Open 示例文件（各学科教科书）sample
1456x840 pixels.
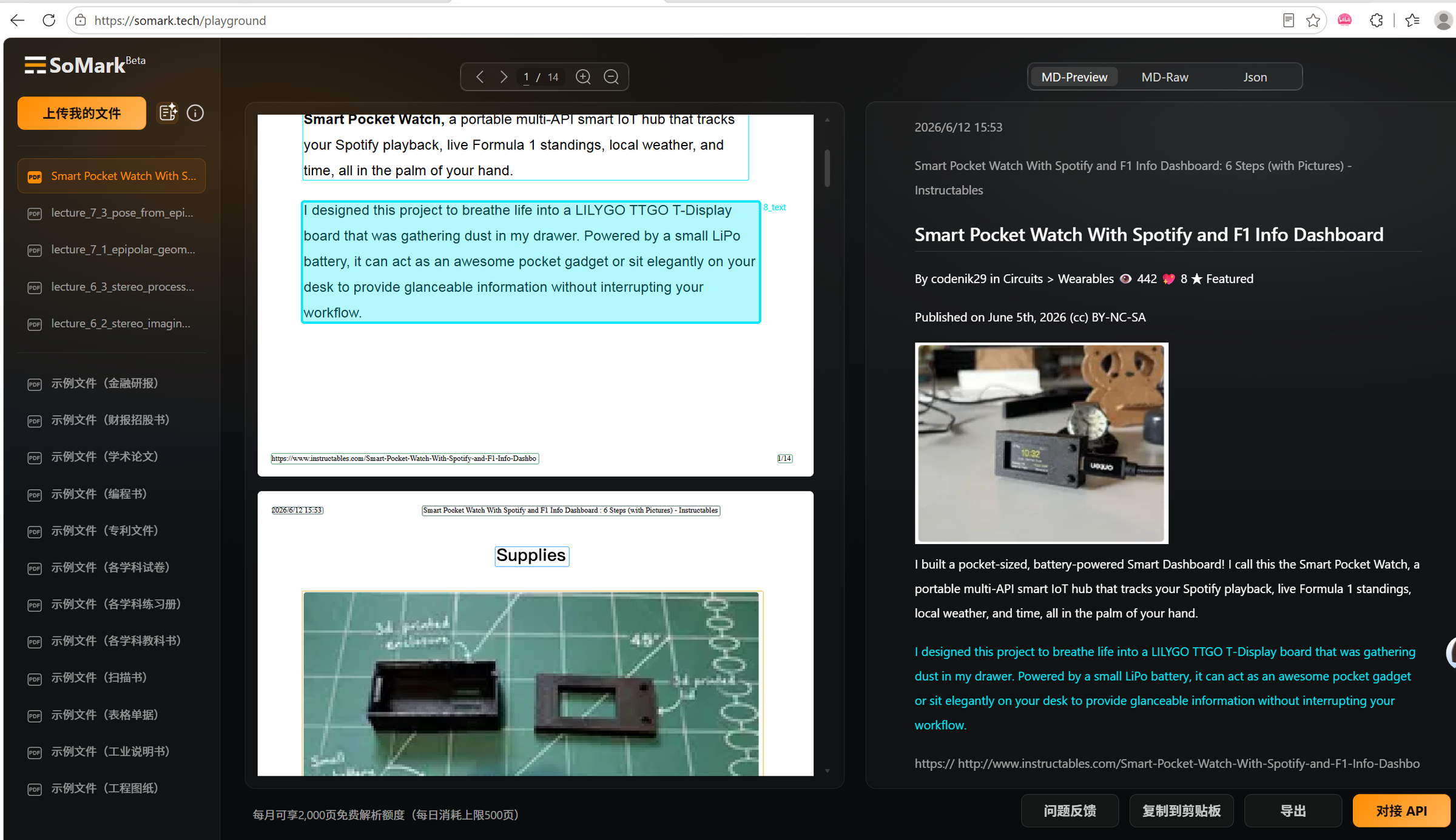point(112,640)
